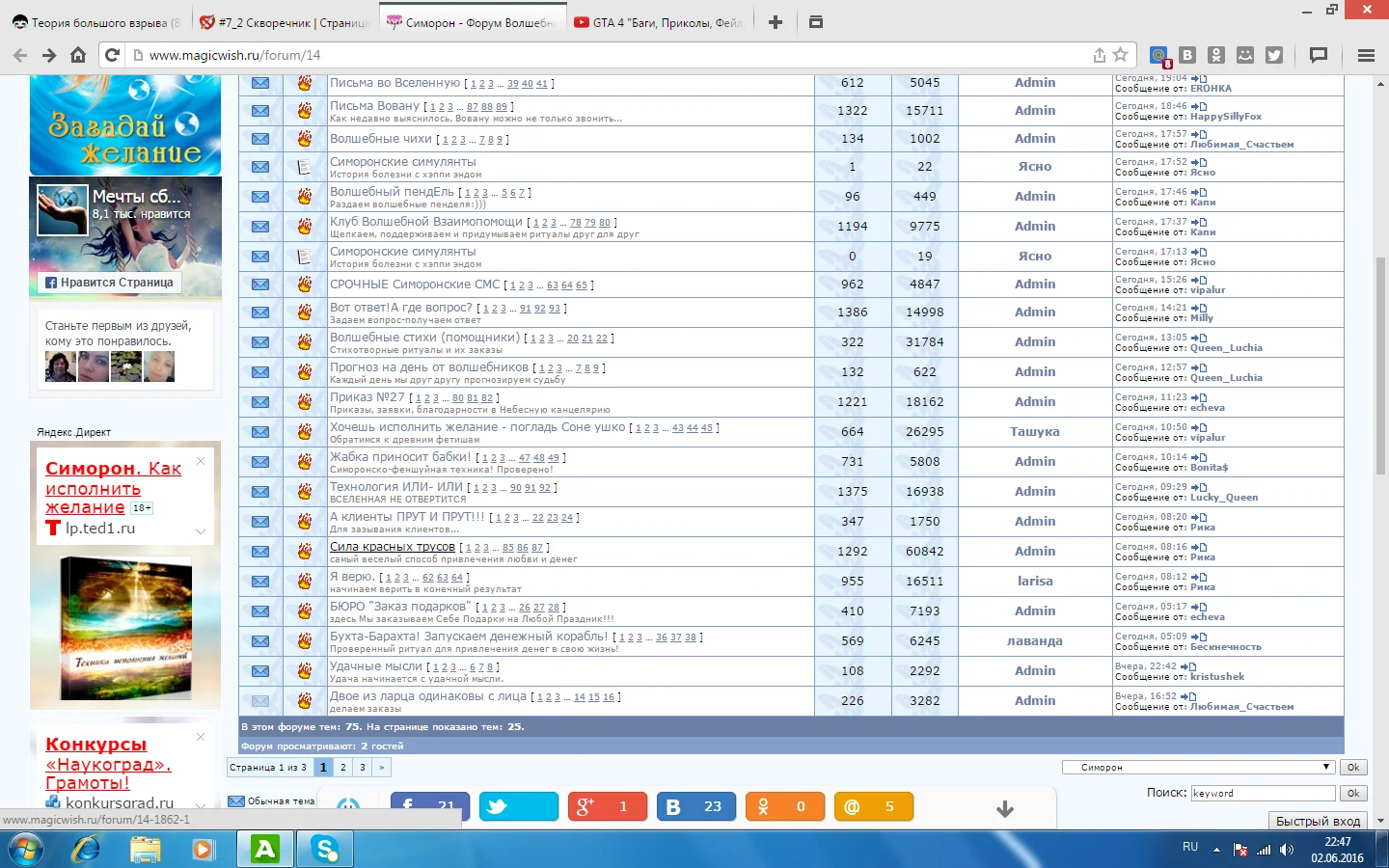Go to next forum page with » arrow
The width and height of the screenshot is (1389, 868).
(382, 768)
